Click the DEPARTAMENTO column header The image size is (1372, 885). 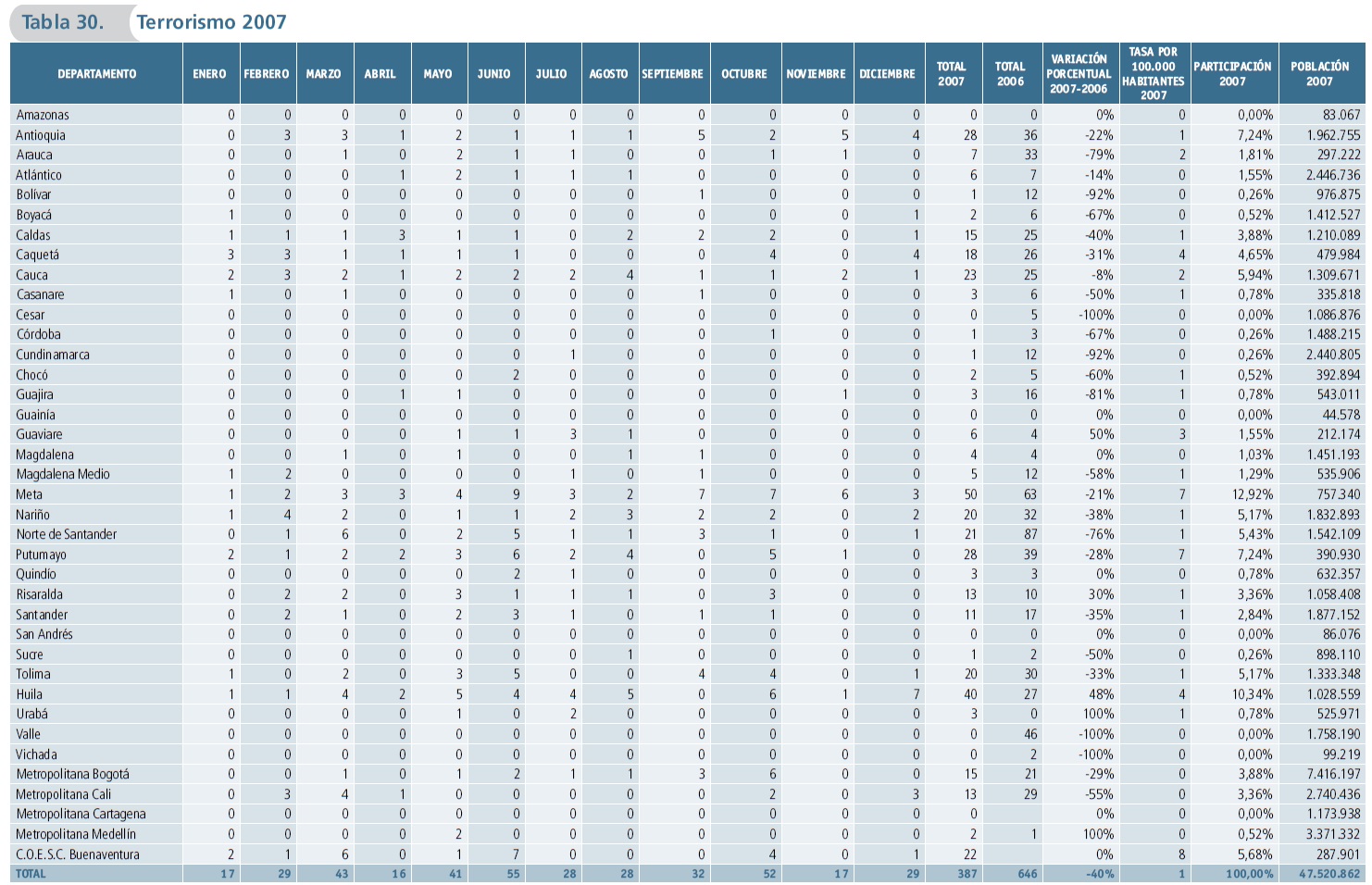[96, 74]
